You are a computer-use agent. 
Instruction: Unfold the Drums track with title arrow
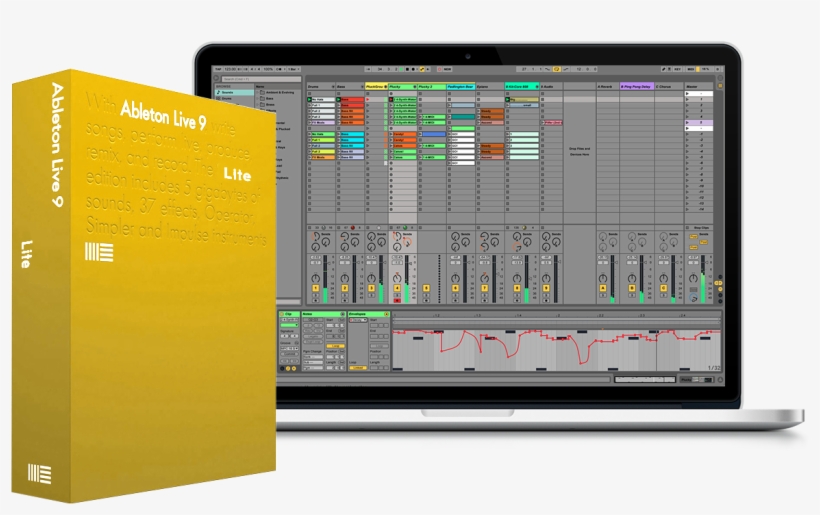pos(333,87)
